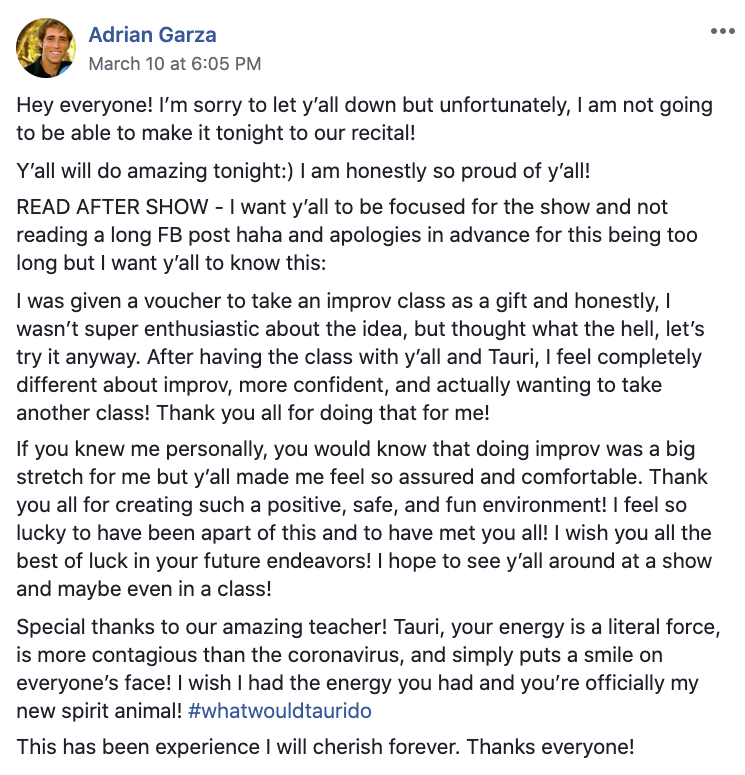This screenshot has height=775, width=745.
Task: Click the 'Special thanks to our amazing teacher!' text
Action: 202,627
